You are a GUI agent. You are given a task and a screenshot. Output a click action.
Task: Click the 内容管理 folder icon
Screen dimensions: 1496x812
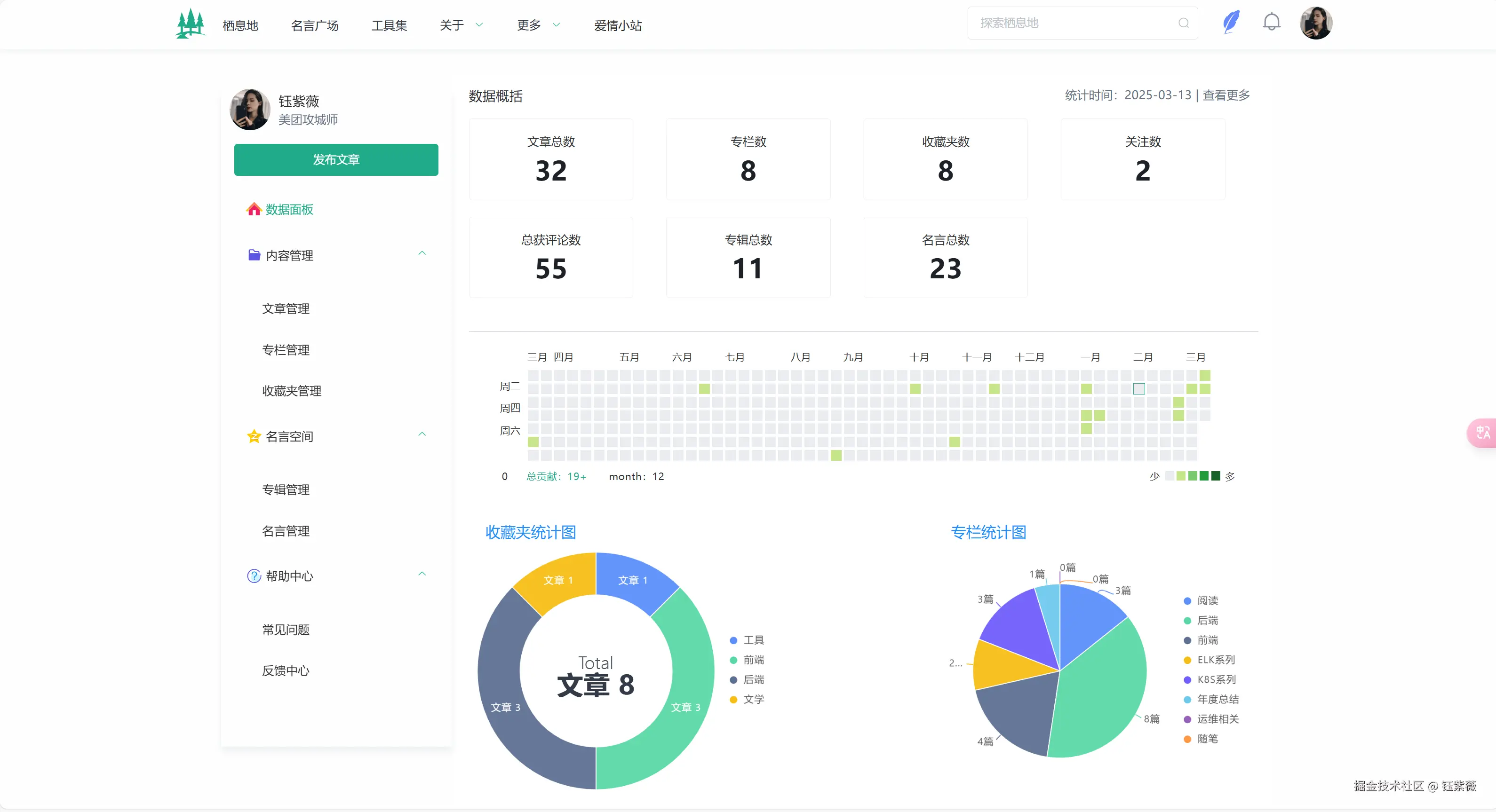pyautogui.click(x=254, y=255)
